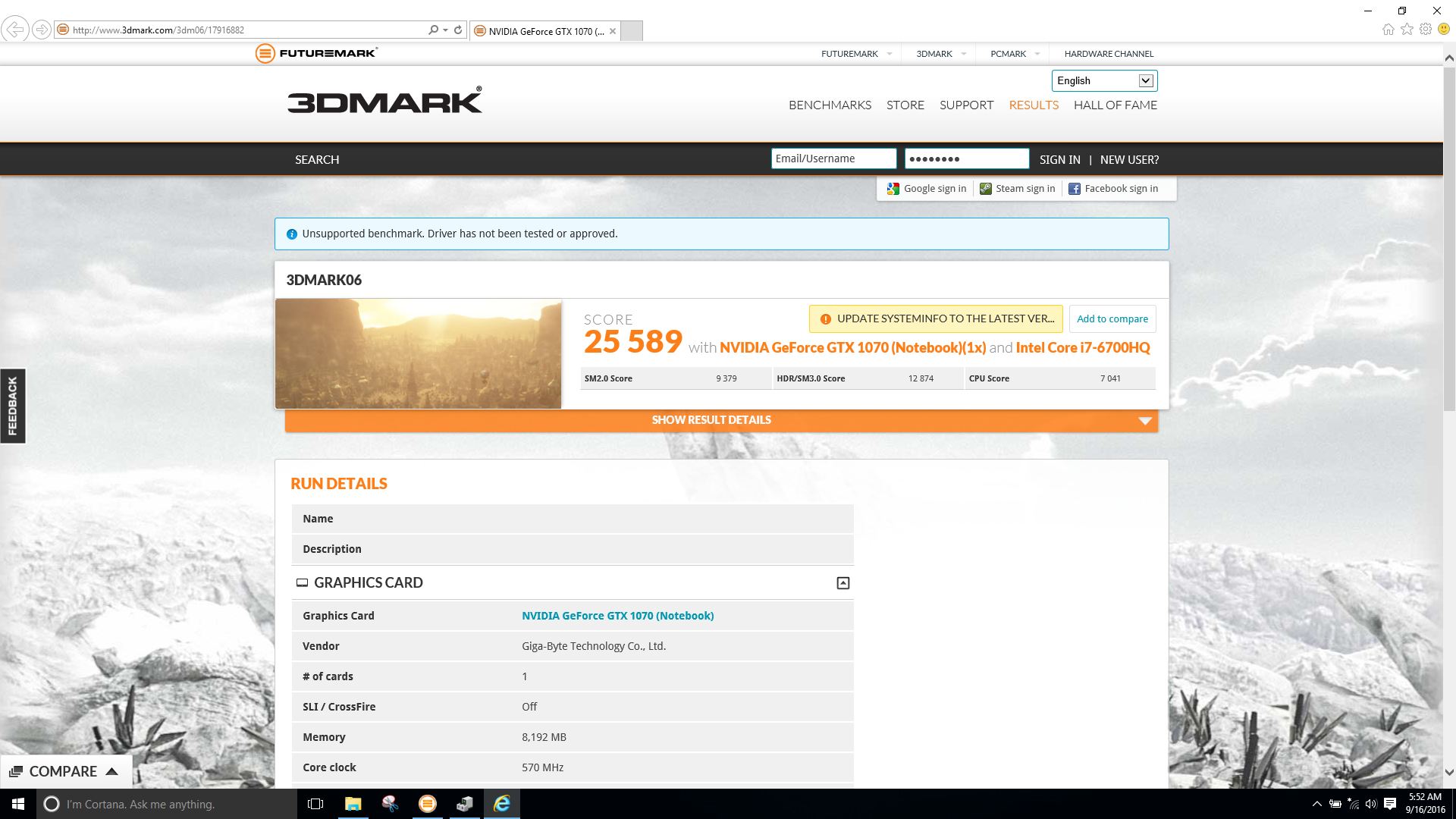Click the Steam sign in icon
The image size is (1456, 819).
pos(986,189)
